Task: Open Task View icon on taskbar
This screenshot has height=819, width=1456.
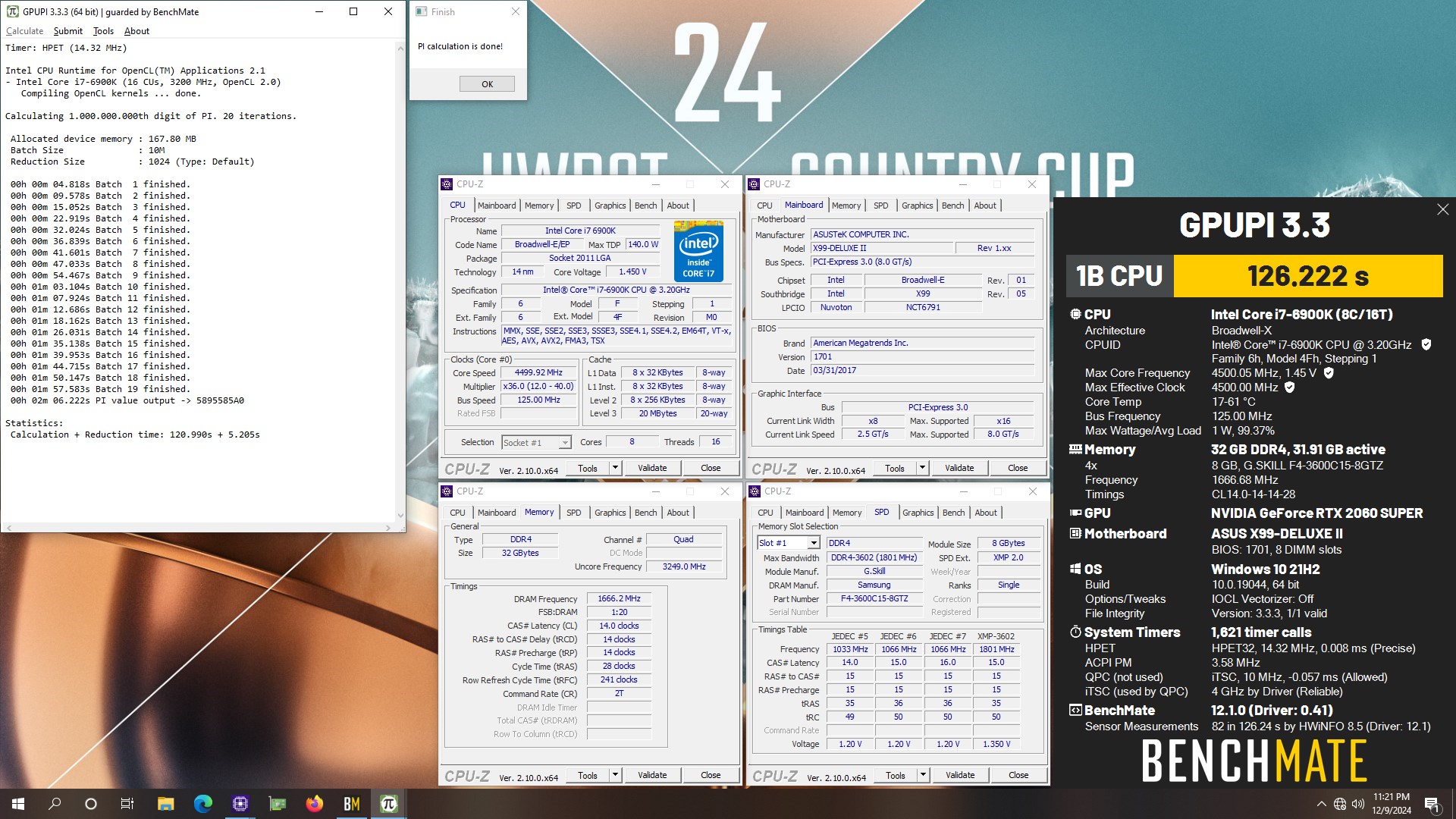Action: pyautogui.click(x=127, y=804)
